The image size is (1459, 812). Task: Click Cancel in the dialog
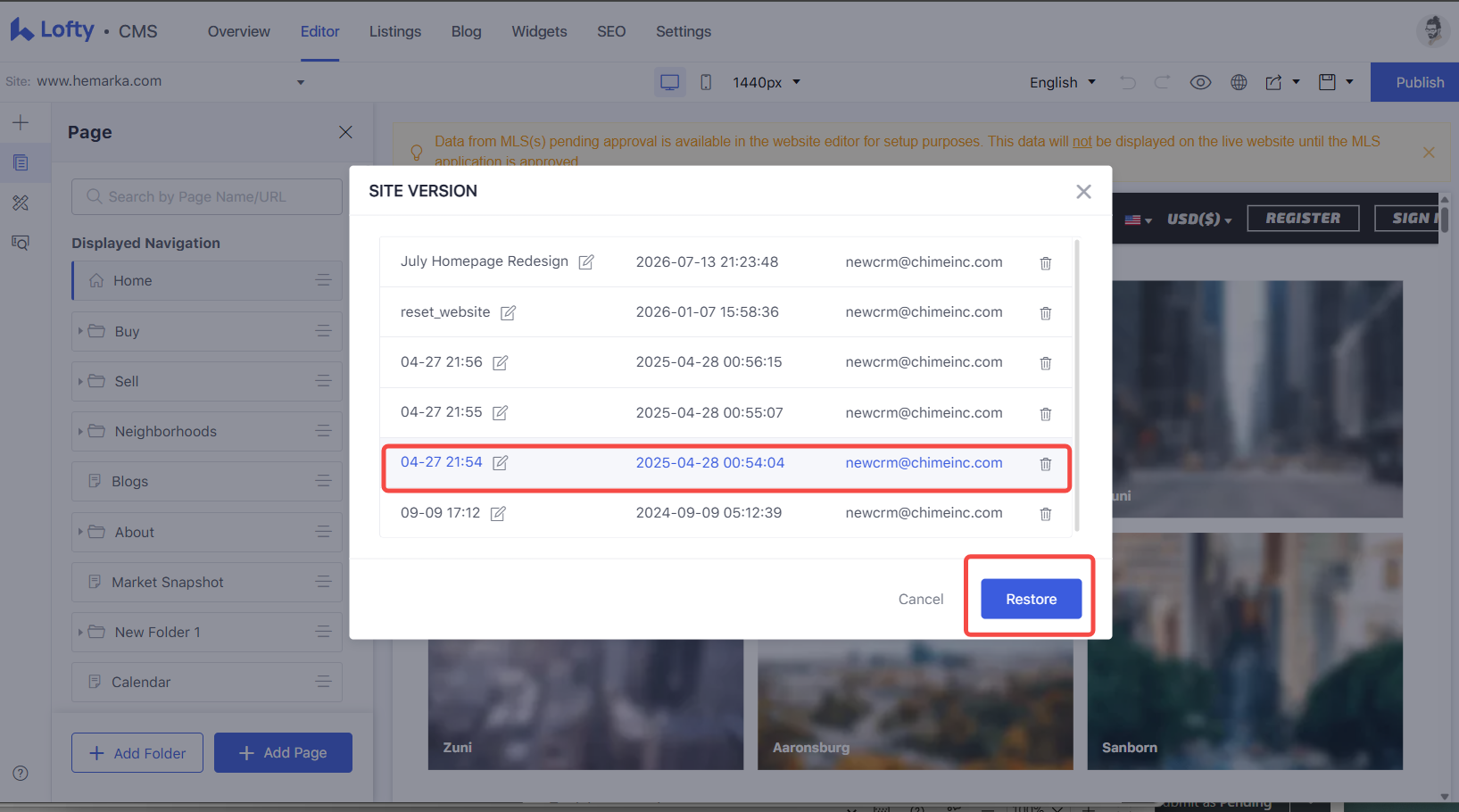[921, 599]
